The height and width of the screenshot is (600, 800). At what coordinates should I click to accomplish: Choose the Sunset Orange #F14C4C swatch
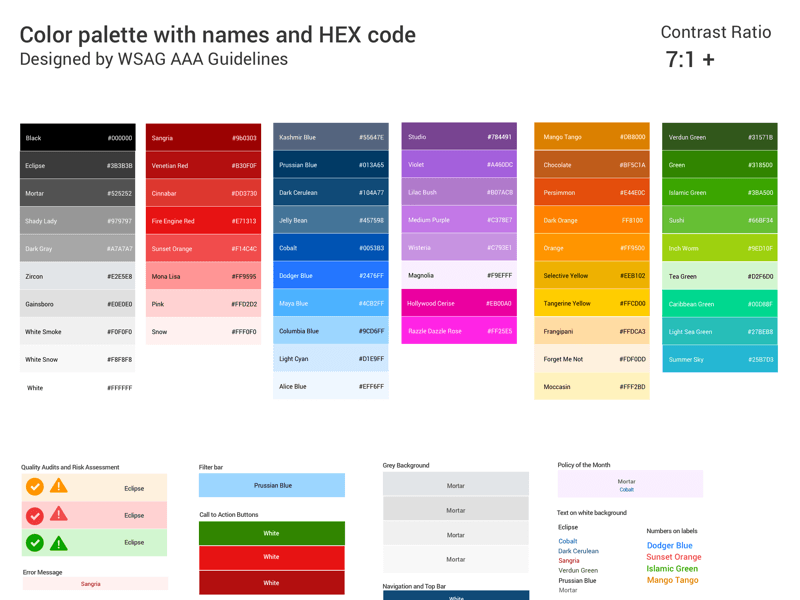(x=204, y=248)
